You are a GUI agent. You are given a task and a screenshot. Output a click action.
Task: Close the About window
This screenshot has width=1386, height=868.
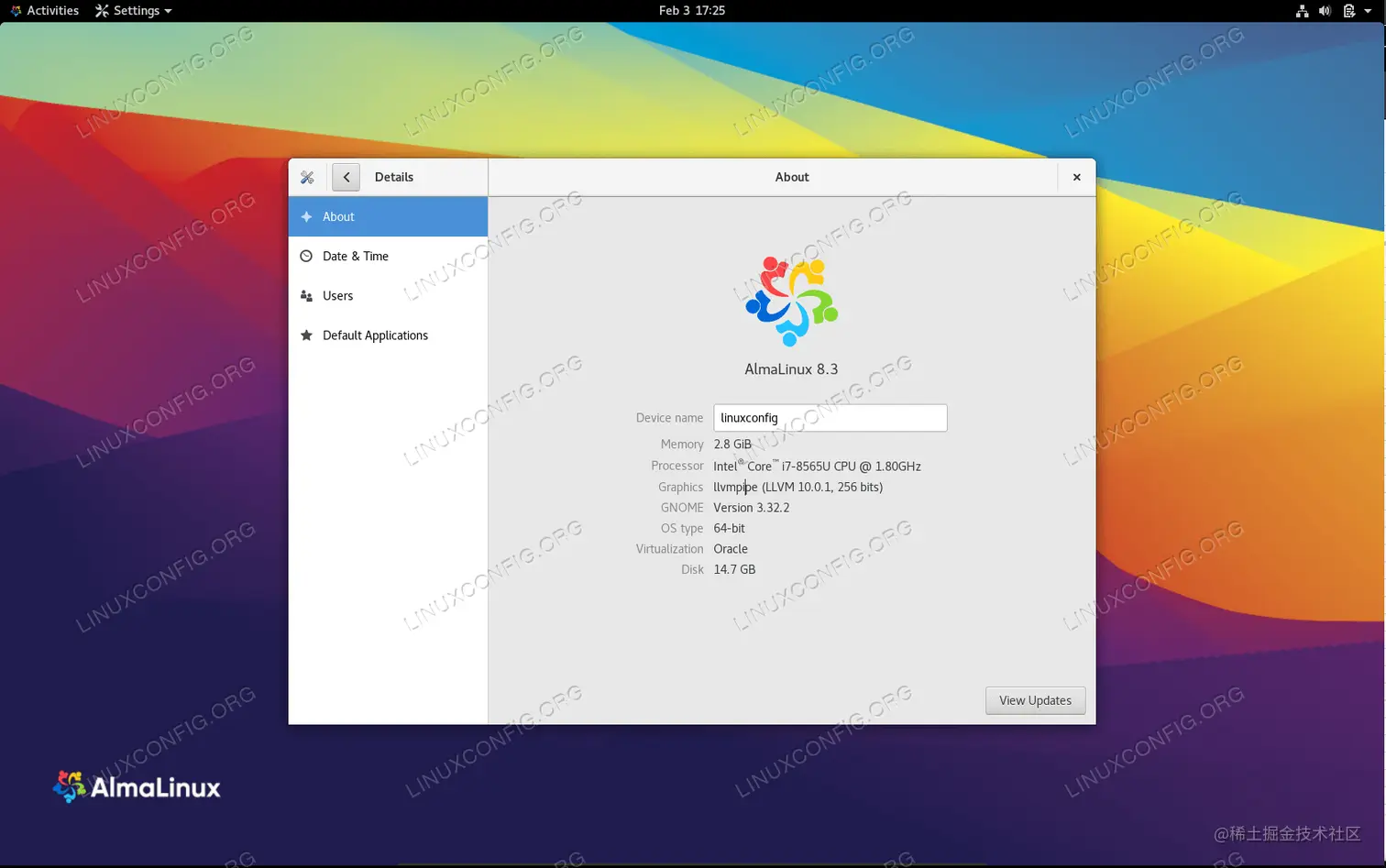pyautogui.click(x=1077, y=177)
